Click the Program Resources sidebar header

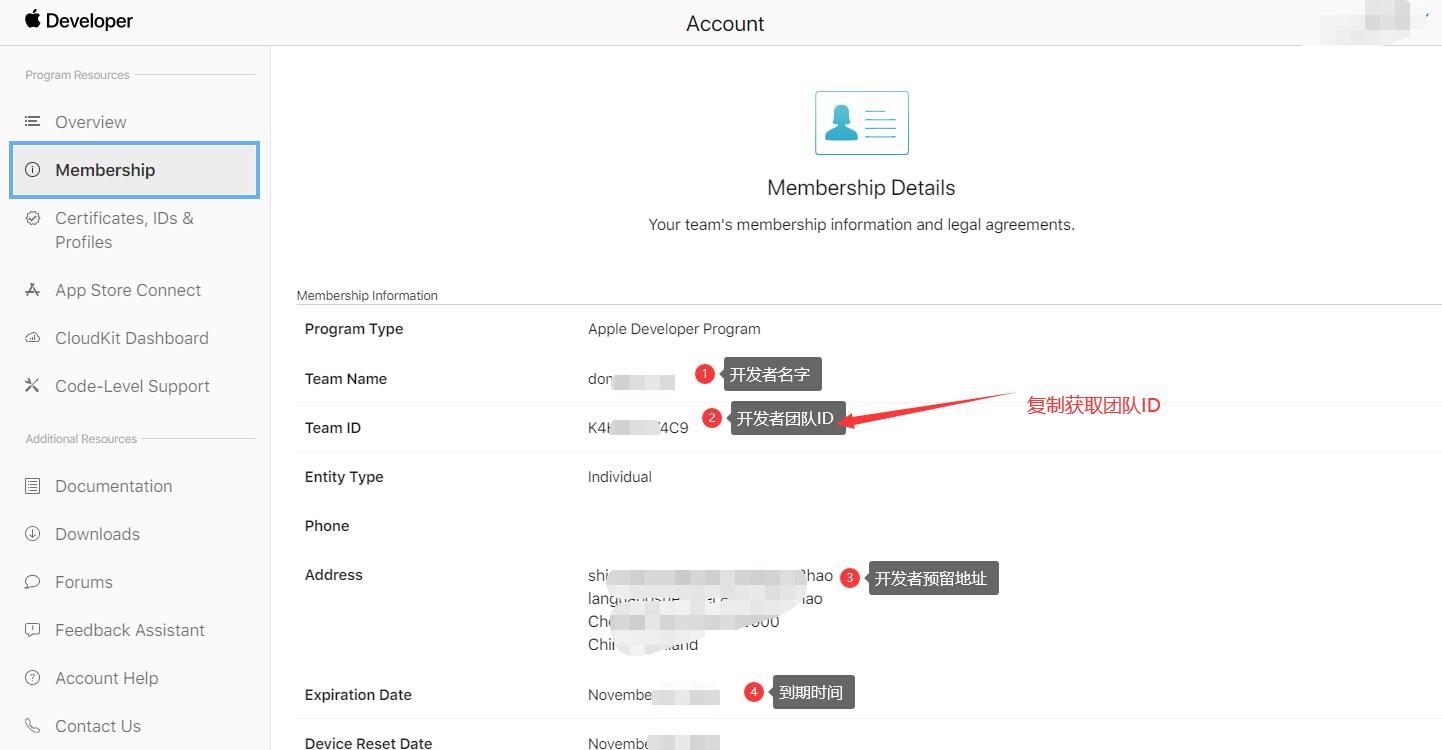[77, 75]
